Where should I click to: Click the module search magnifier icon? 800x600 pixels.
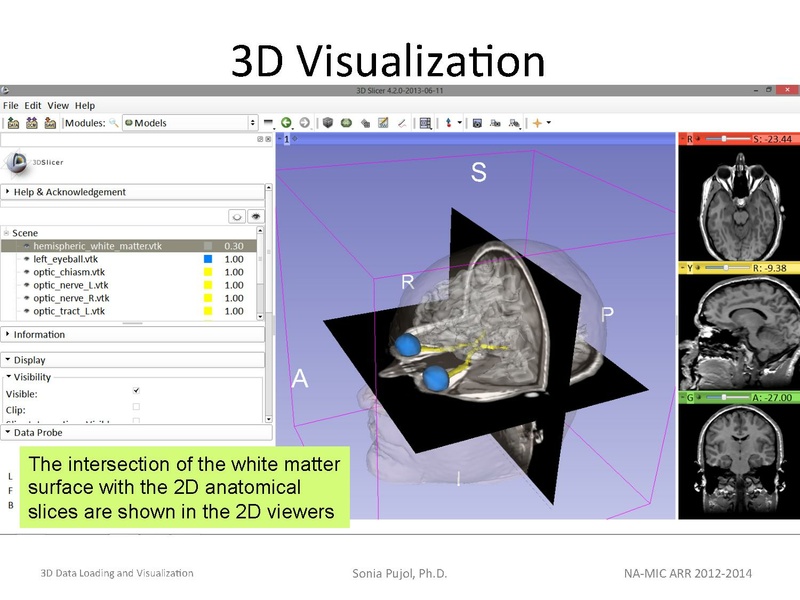114,123
